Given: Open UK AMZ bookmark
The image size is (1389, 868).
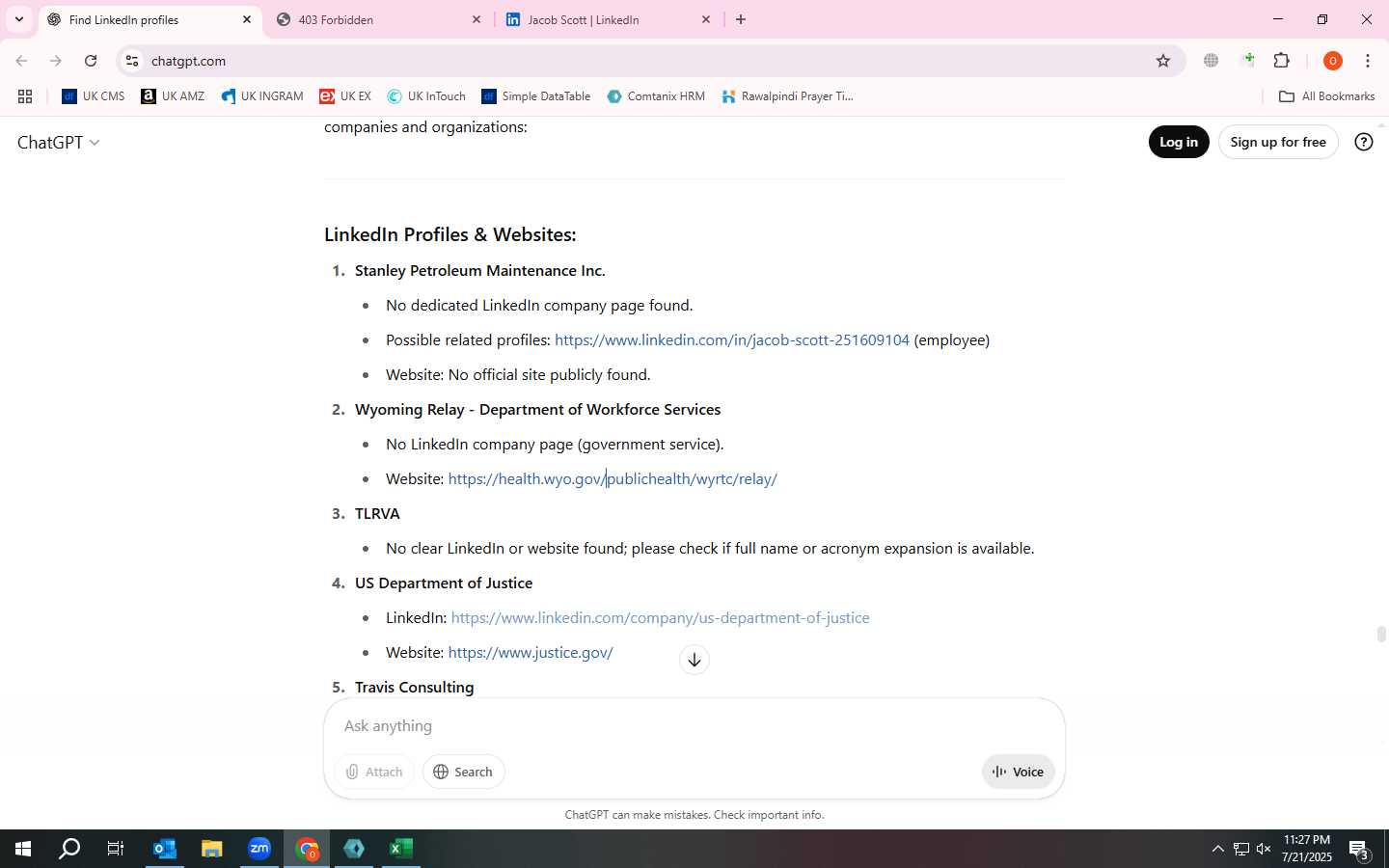Looking at the screenshot, I should [173, 96].
